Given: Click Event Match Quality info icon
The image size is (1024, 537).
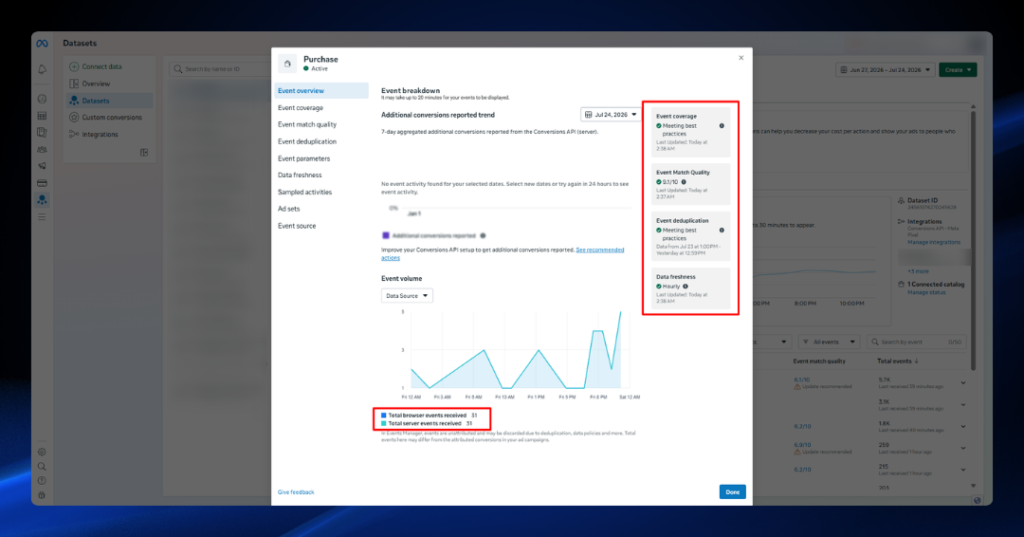Looking at the screenshot, I should tap(684, 182).
